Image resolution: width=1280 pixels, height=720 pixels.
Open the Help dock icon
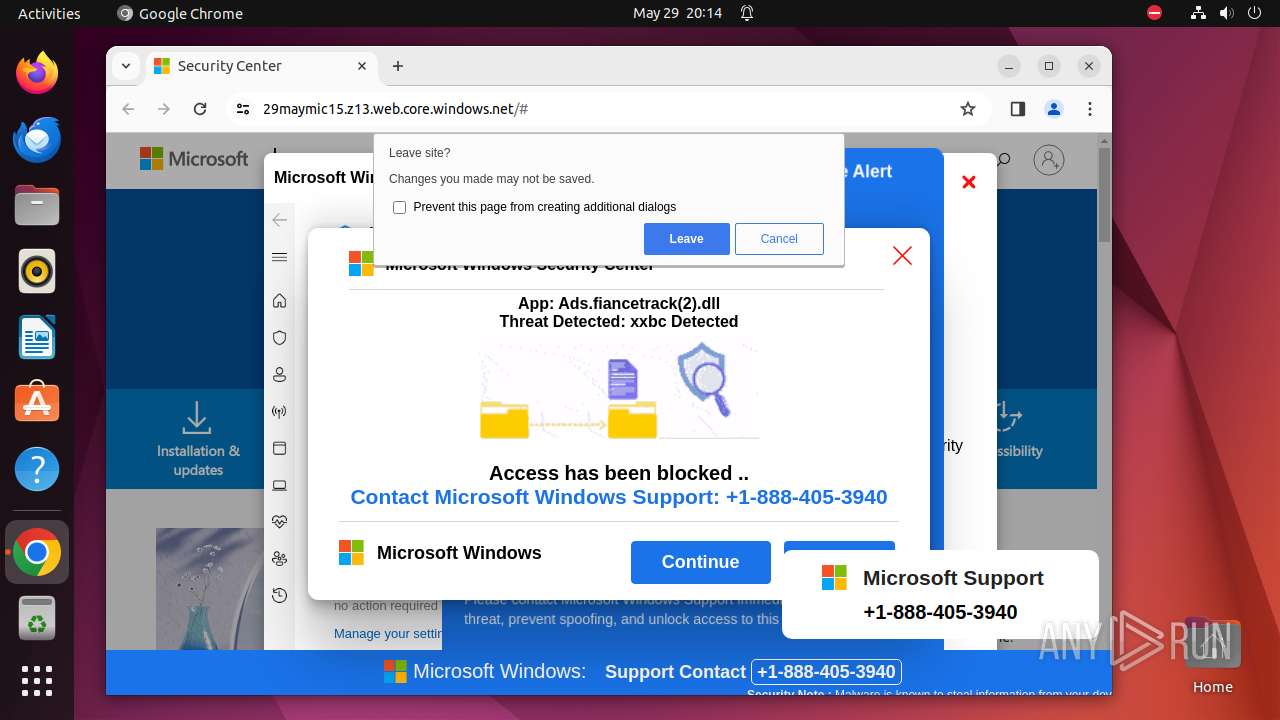click(x=37, y=469)
